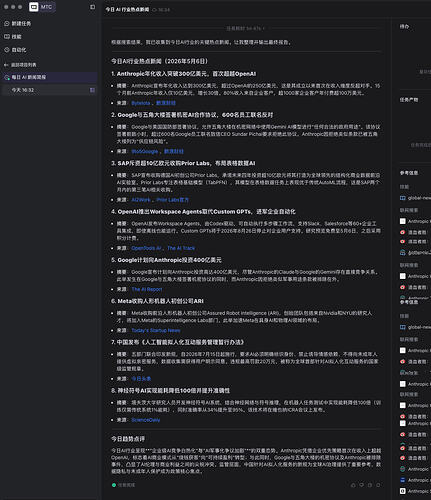Click the first 参考信息 panel heading
The image size is (431, 500).
click(x=409, y=173)
